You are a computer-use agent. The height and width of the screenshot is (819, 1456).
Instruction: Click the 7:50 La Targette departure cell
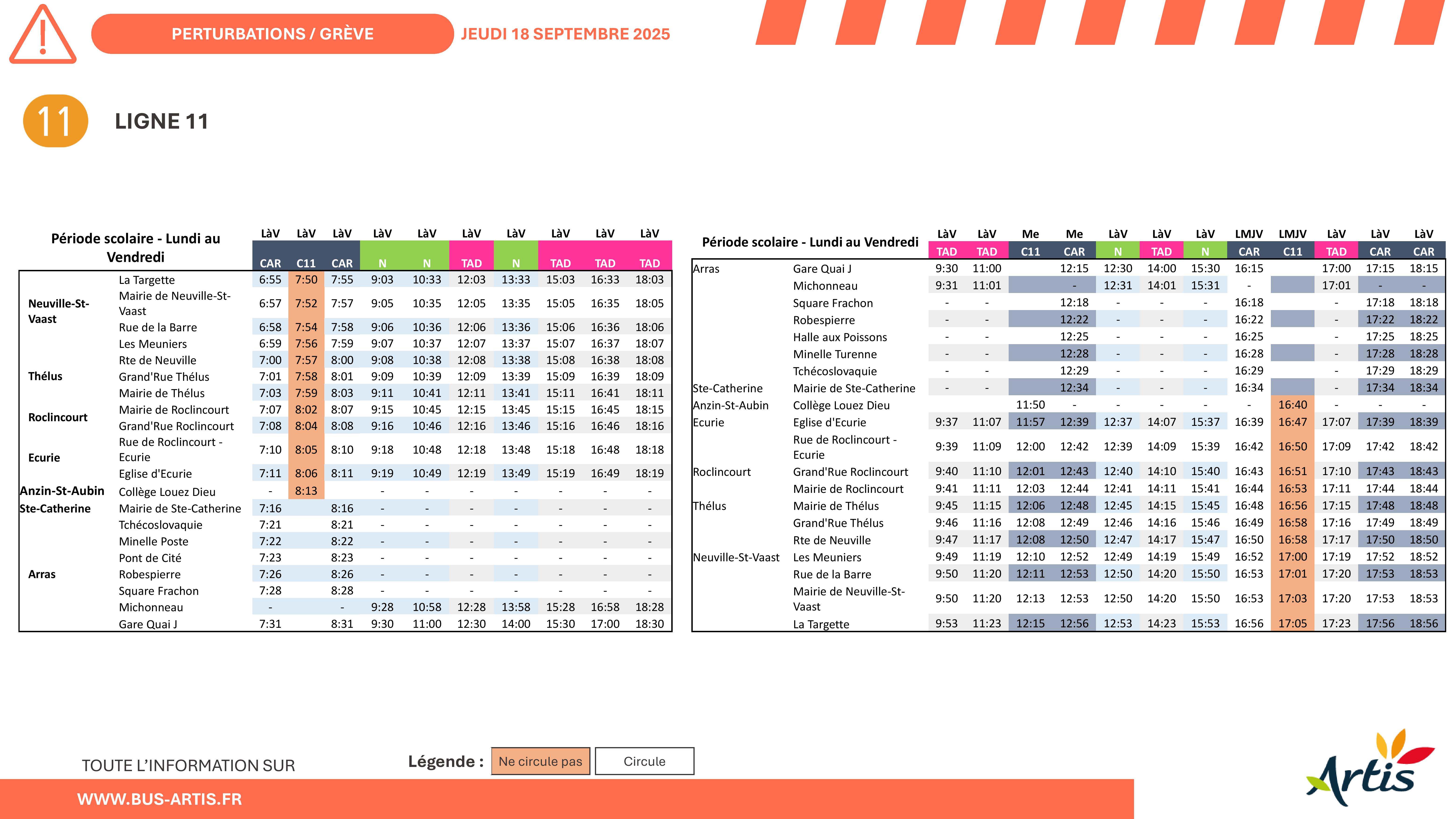coord(306,280)
